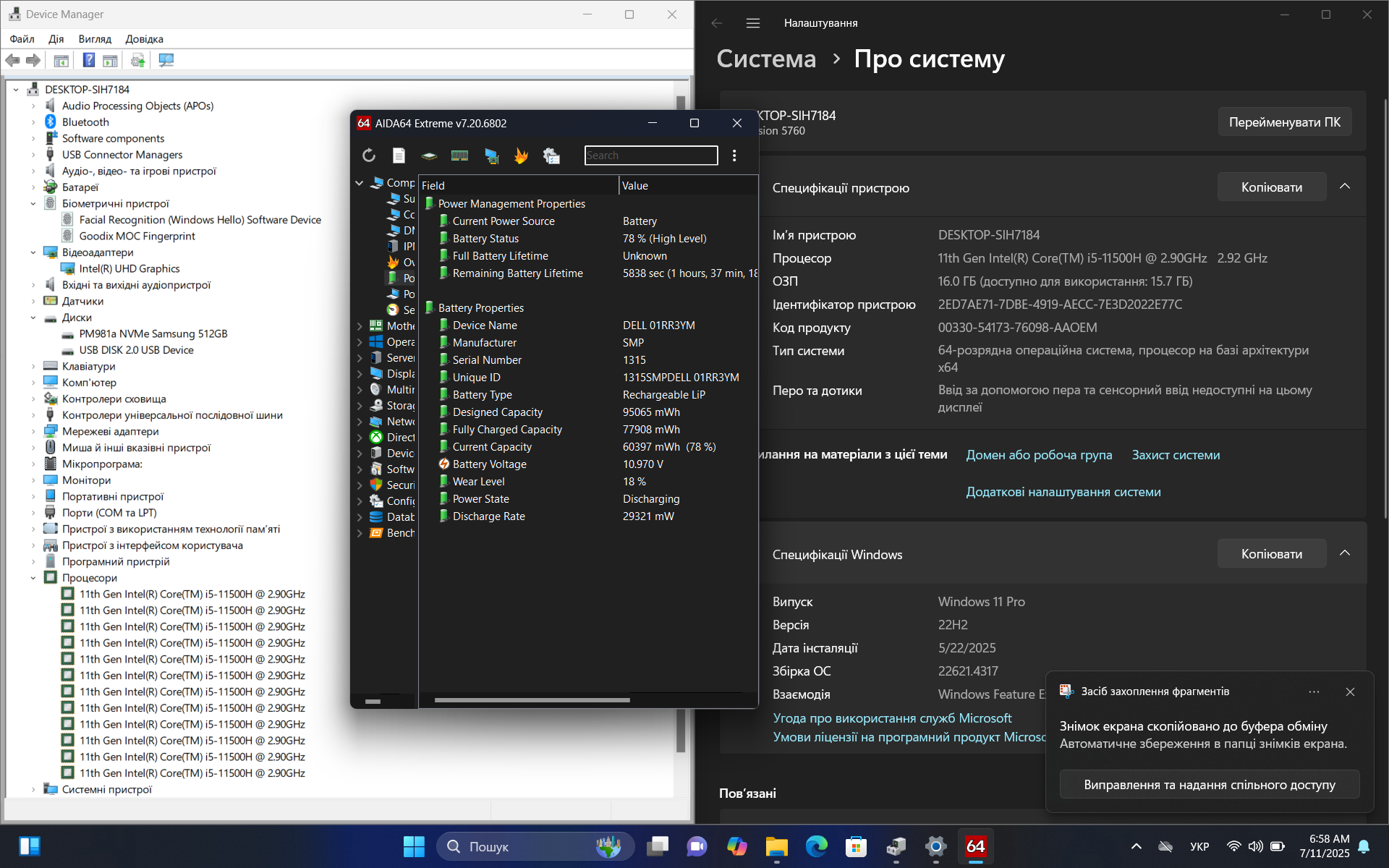Open the Дія menu in Device Manager
This screenshot has width=1389, height=868.
coord(56,39)
